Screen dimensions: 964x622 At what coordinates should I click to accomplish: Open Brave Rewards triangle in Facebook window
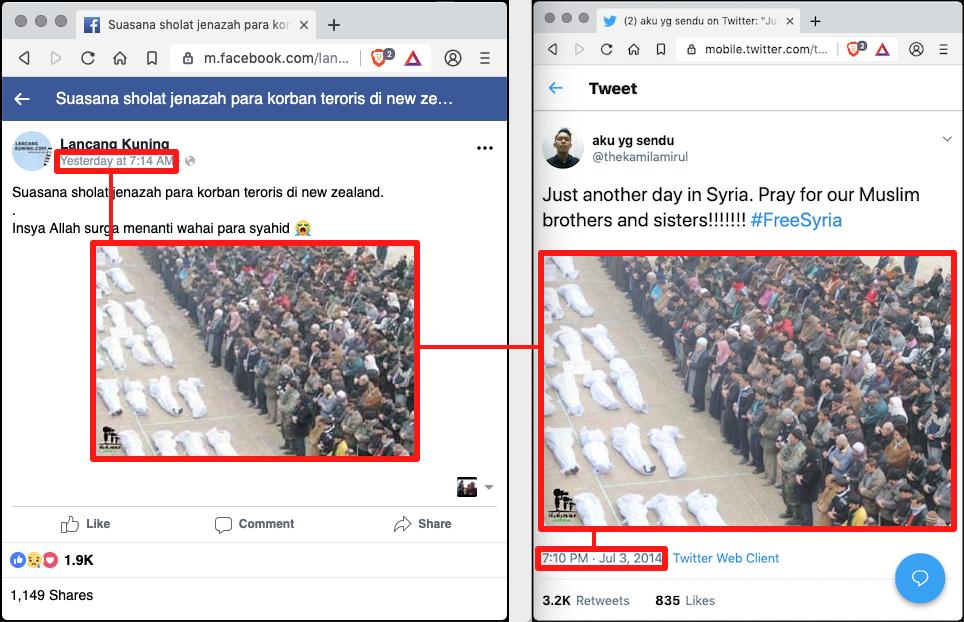pos(413,58)
